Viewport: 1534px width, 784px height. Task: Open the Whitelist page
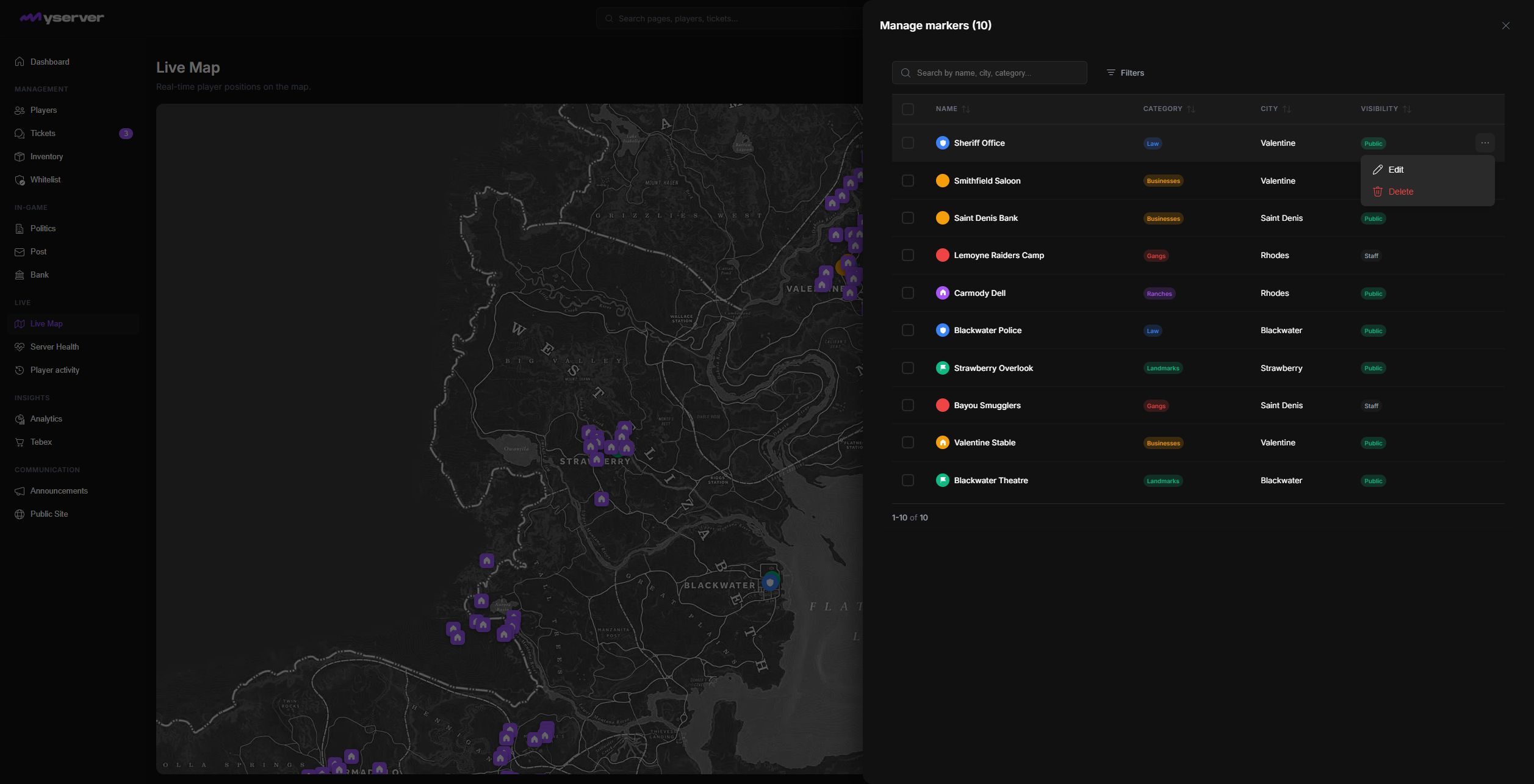pyautogui.click(x=73, y=179)
